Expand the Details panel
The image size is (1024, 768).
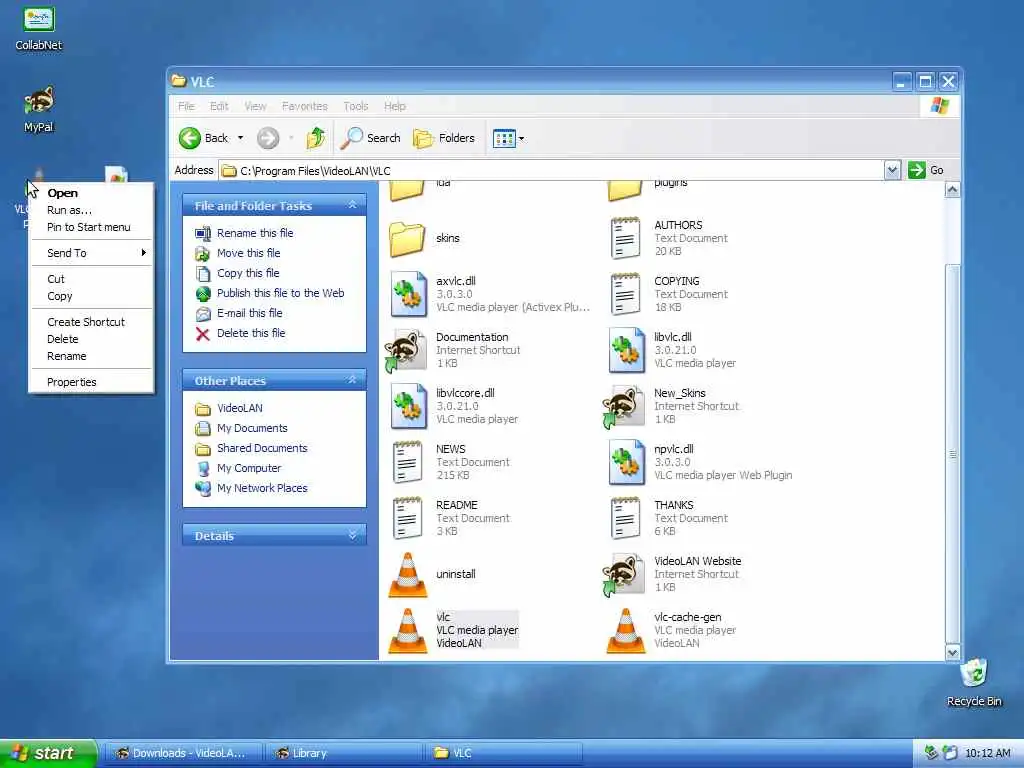(353, 535)
